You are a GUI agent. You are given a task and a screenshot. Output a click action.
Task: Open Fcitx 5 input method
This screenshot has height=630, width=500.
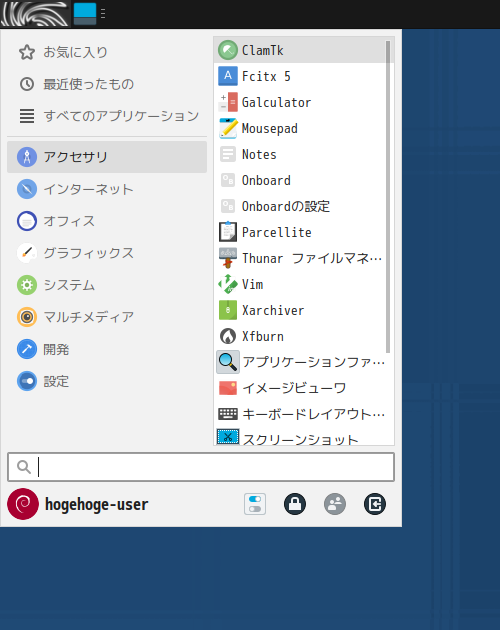pyautogui.click(x=303, y=76)
